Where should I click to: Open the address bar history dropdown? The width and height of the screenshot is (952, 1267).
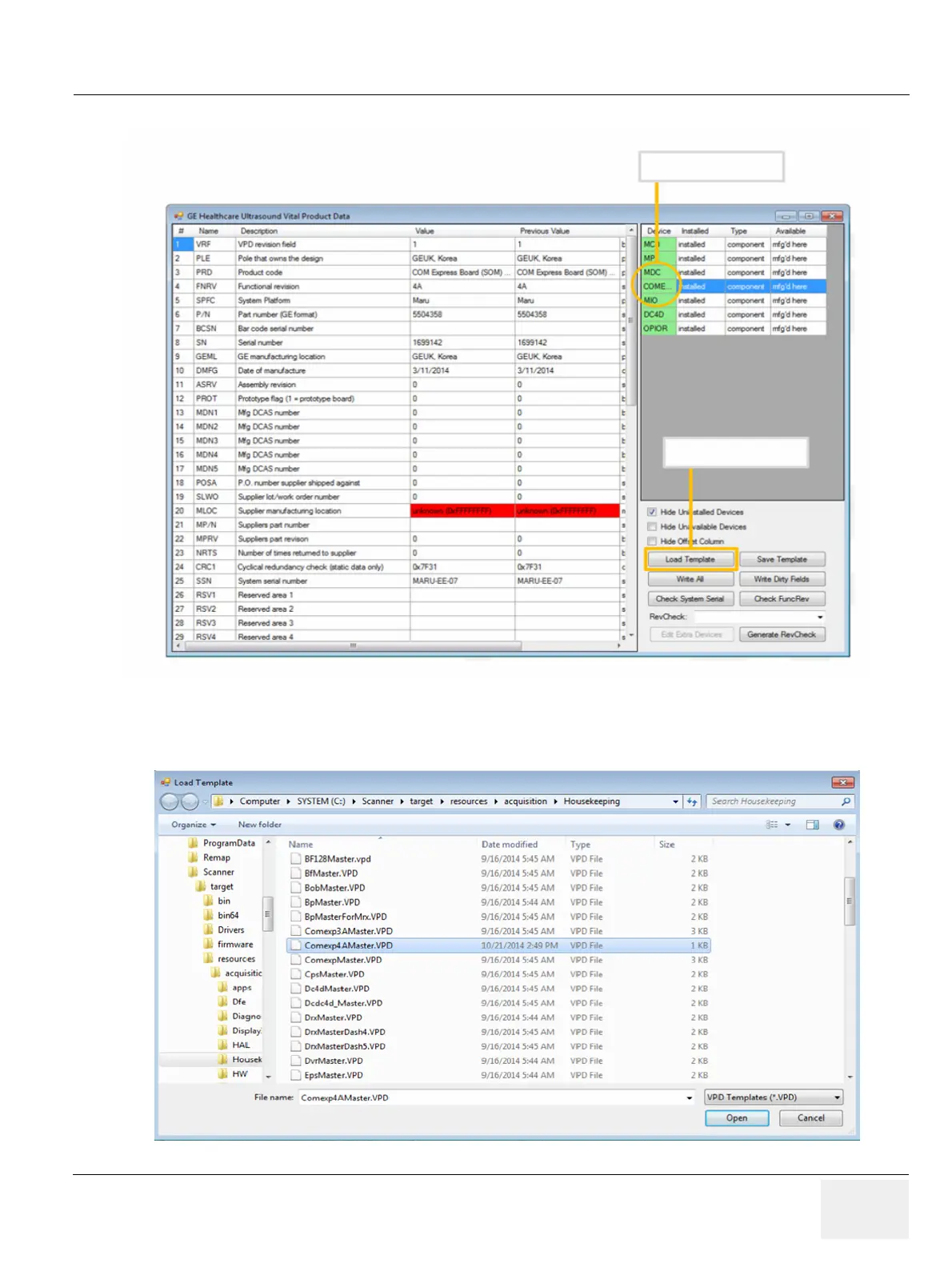[x=675, y=801]
